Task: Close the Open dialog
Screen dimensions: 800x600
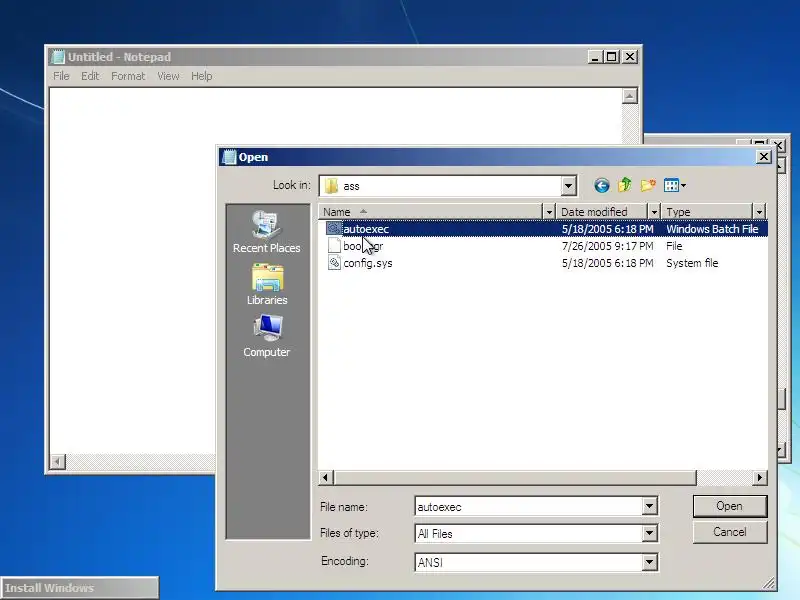Action: [x=763, y=157]
